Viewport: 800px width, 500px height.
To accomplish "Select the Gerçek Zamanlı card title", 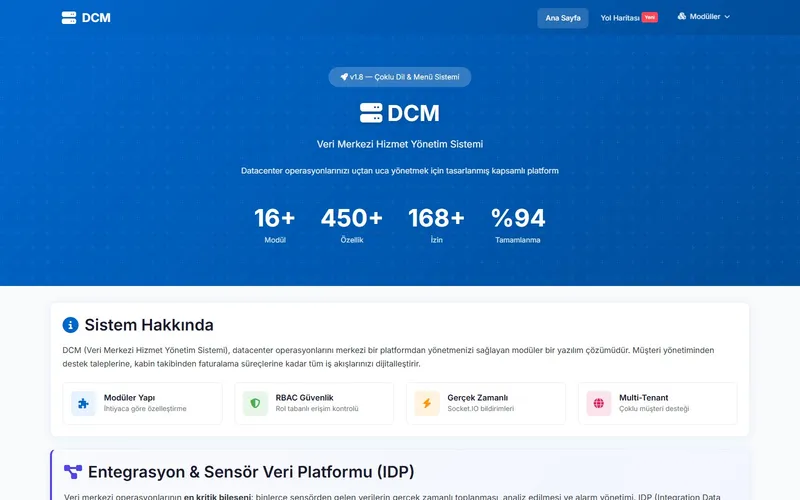I will pyautogui.click(x=478, y=397).
